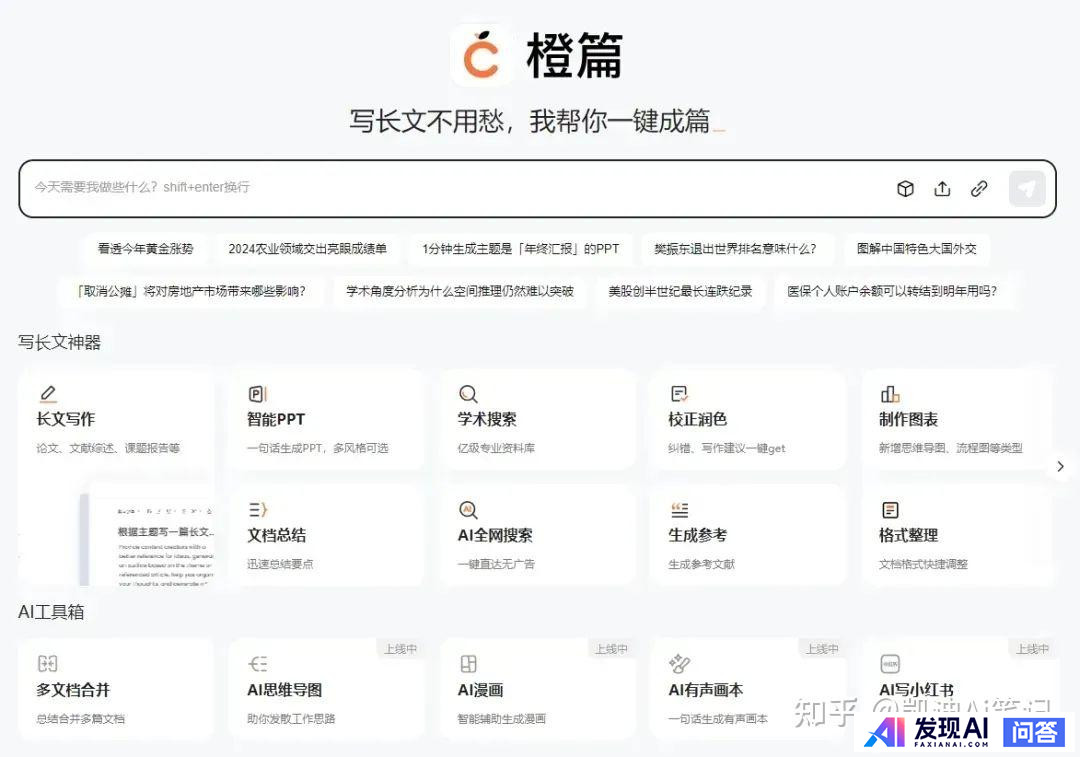Screen dimensions: 1080x757
Task: Open the 格式整理 tool card
Action: 957,535
